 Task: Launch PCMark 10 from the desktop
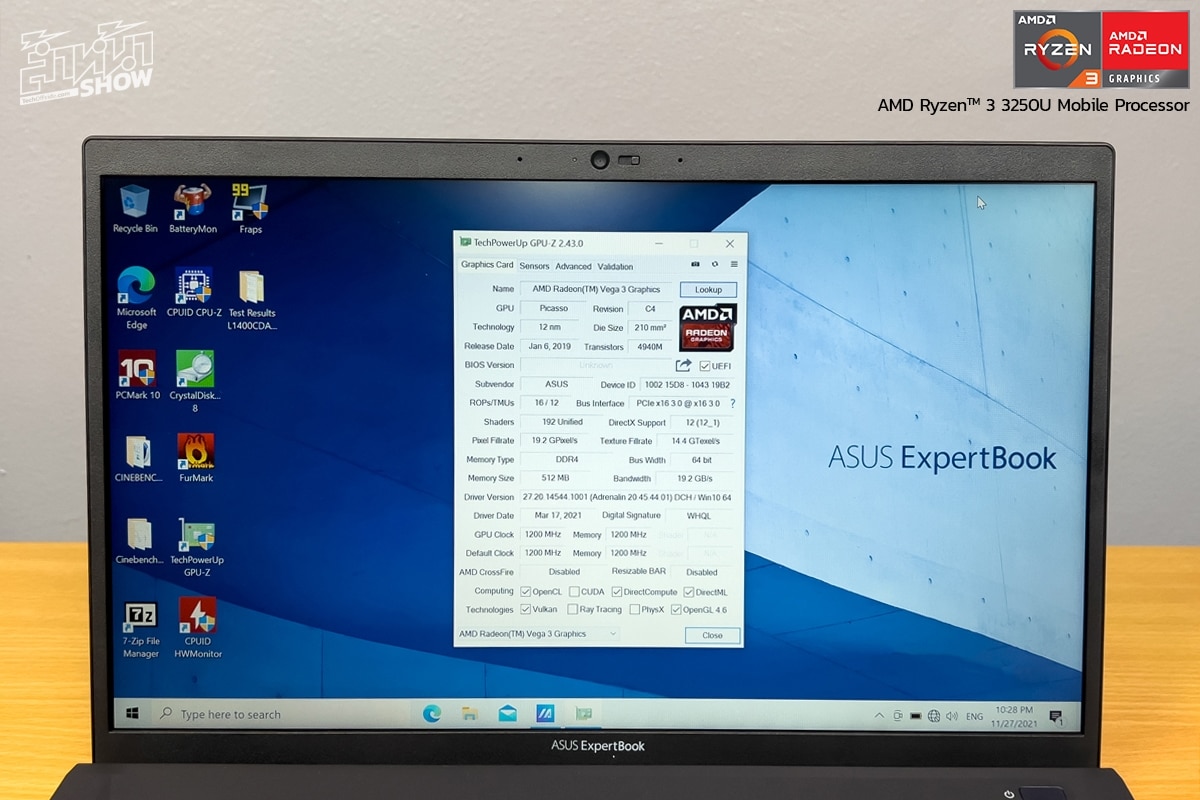coord(137,375)
